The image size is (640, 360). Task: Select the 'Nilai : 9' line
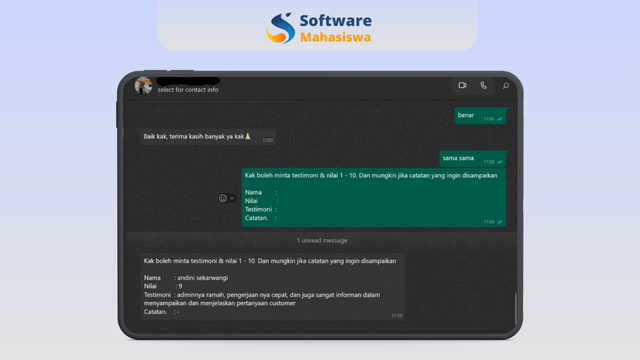[163, 286]
